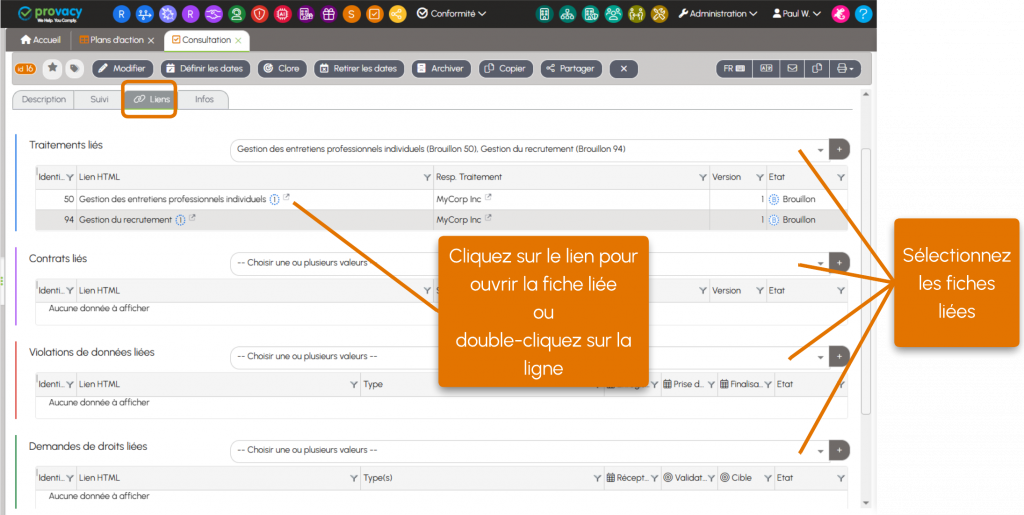Open the Administration dropdown menu
The width and height of the screenshot is (1024, 515).
point(718,14)
